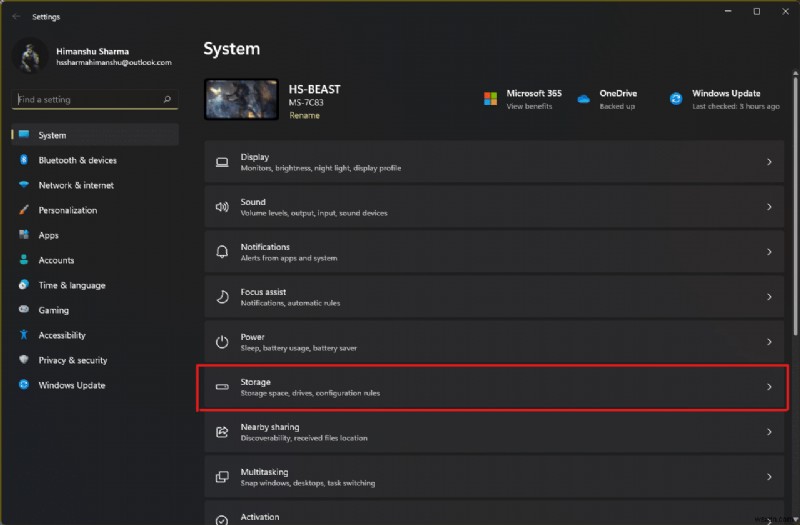Screen dimensions: 800x525
Task: Go to Privacy & security section
Action: tap(72, 360)
